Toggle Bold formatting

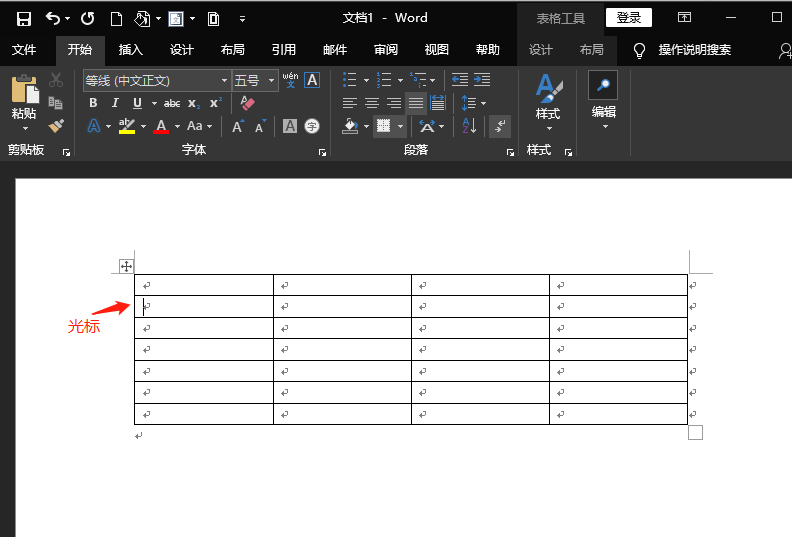click(x=93, y=103)
